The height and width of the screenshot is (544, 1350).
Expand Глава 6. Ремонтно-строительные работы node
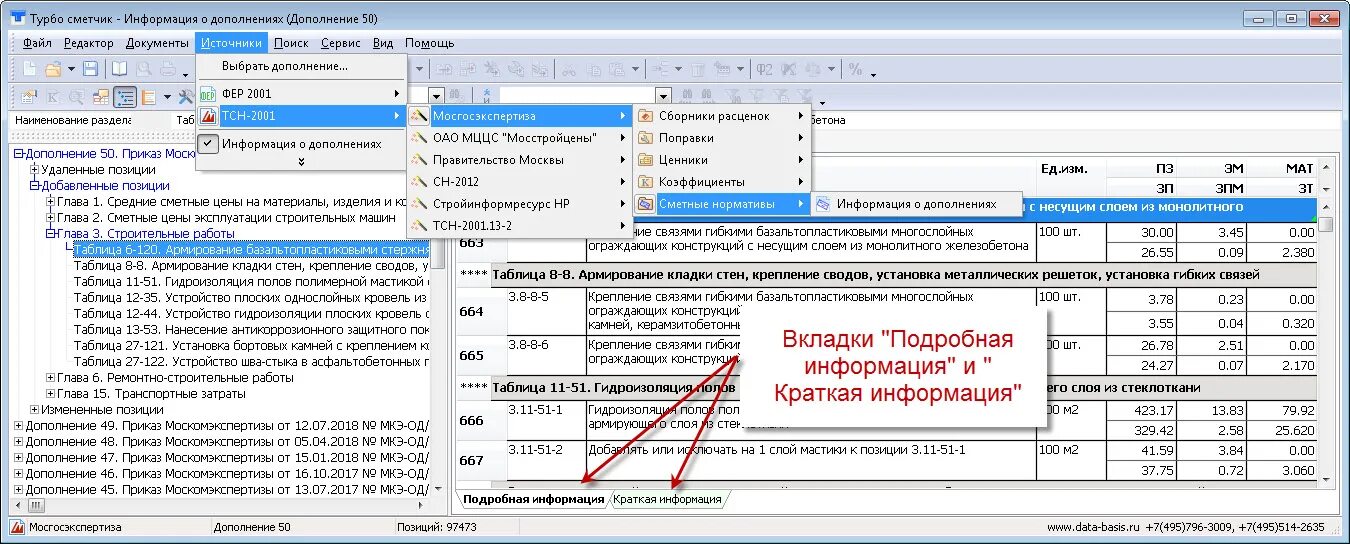coord(50,378)
